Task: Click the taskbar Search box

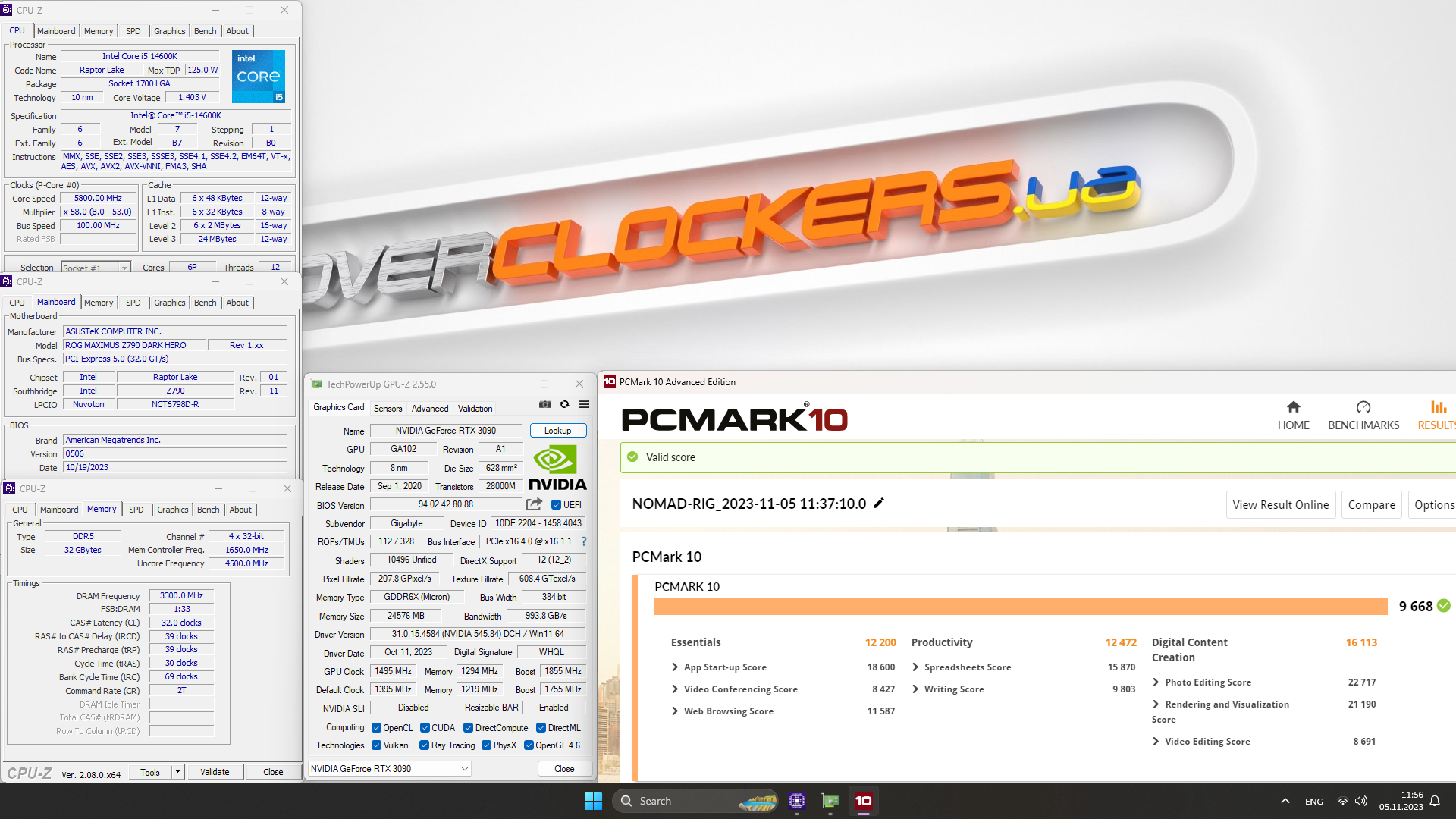Action: [x=695, y=801]
